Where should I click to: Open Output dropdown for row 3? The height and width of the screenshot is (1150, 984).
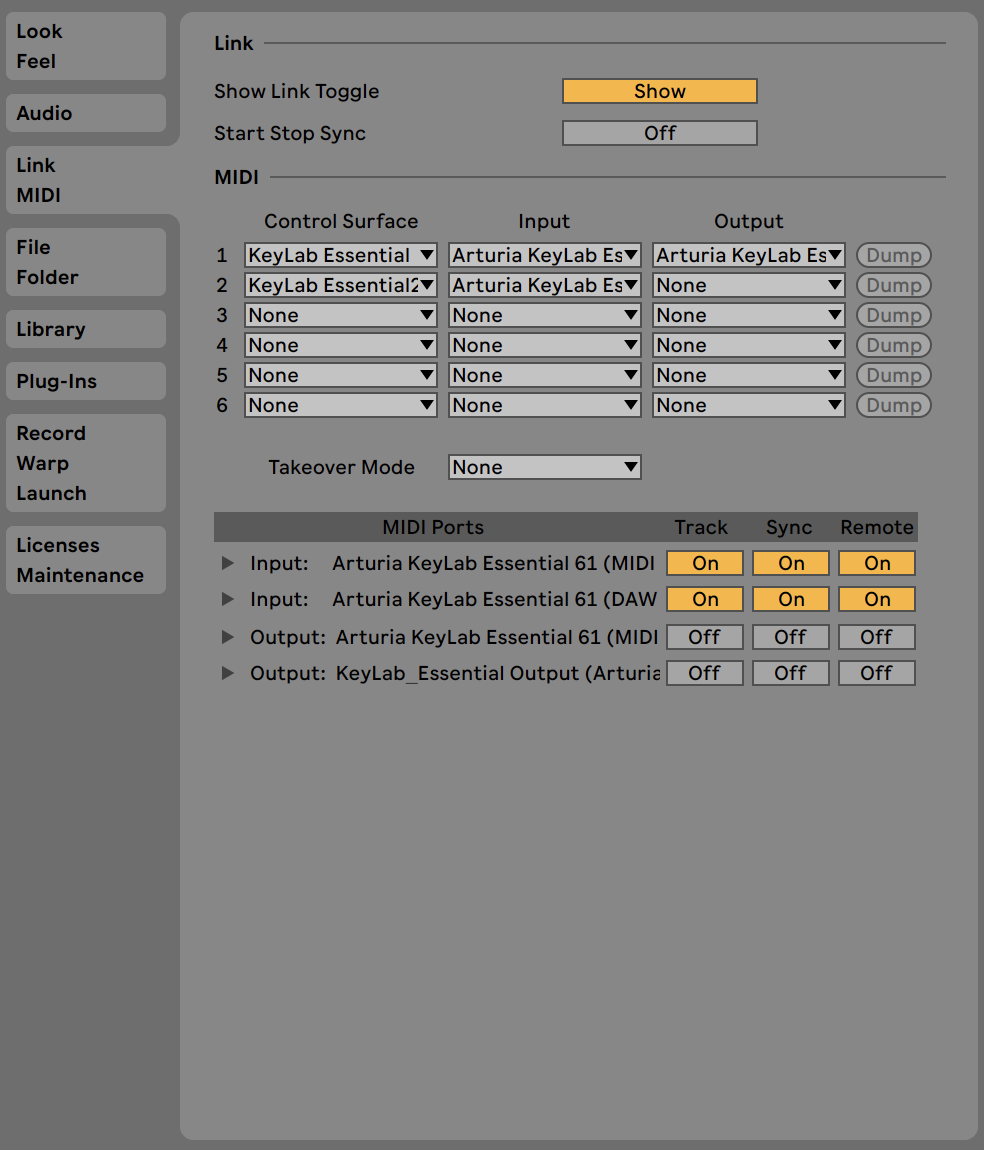pyautogui.click(x=749, y=315)
